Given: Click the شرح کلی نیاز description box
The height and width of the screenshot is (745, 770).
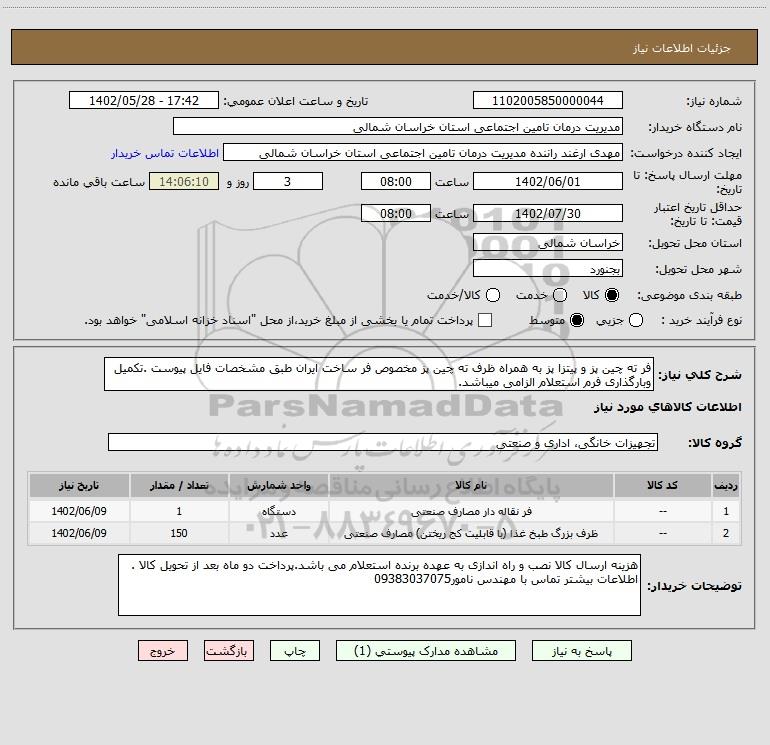Looking at the screenshot, I should 379,374.
